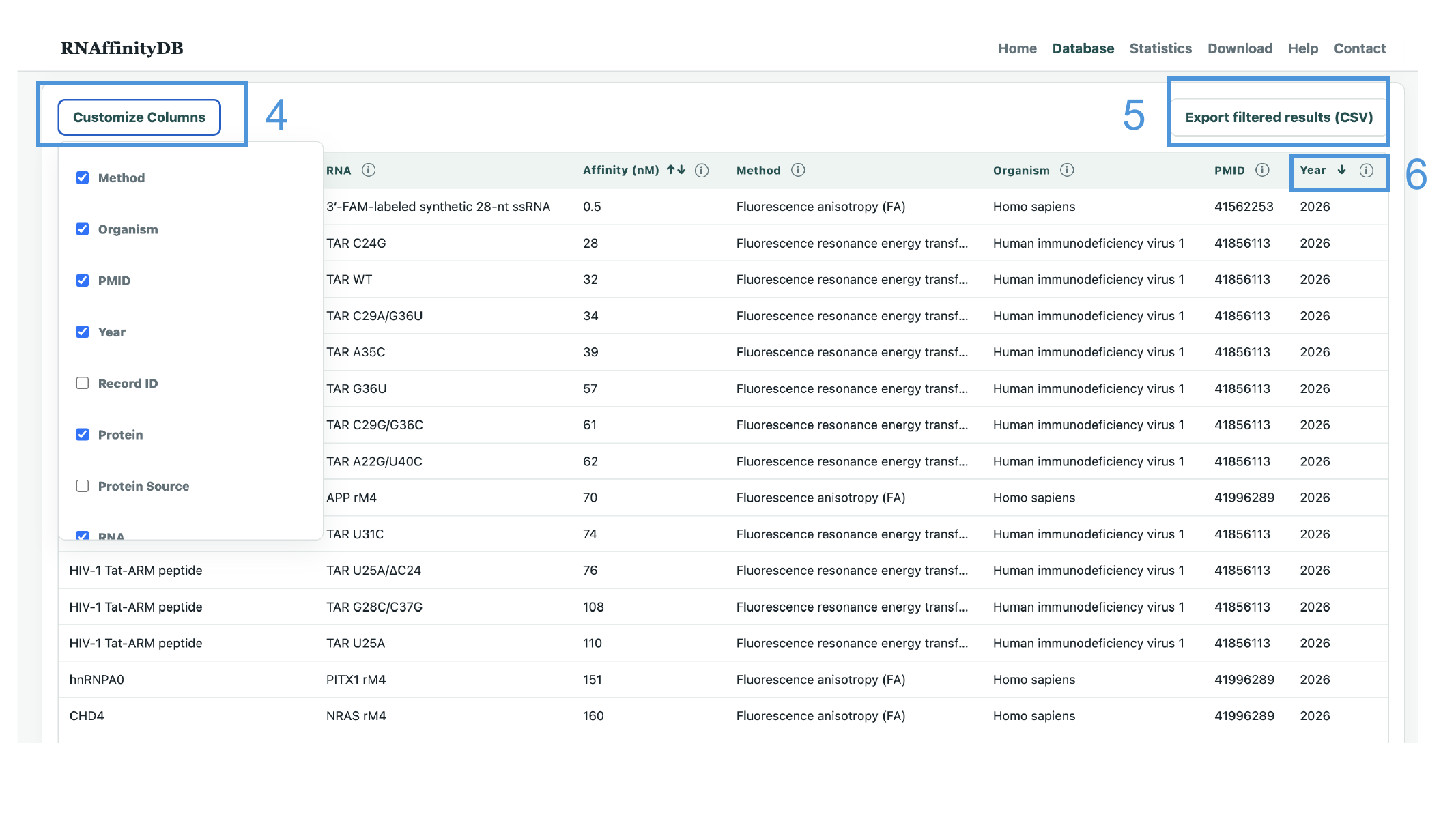
Task: Open the Database nav item
Action: tap(1083, 48)
